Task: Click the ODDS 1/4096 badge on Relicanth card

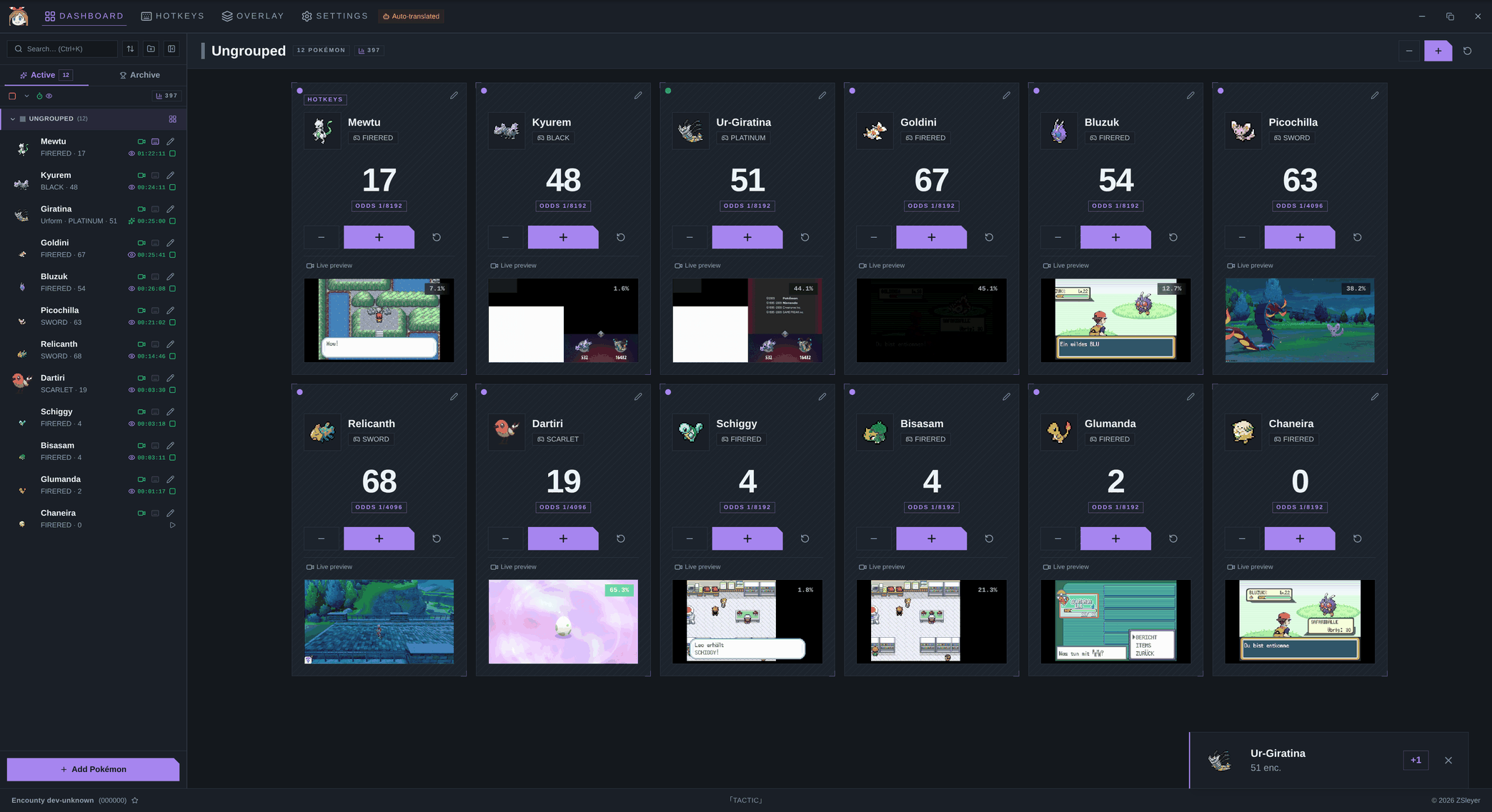Action: tap(379, 507)
